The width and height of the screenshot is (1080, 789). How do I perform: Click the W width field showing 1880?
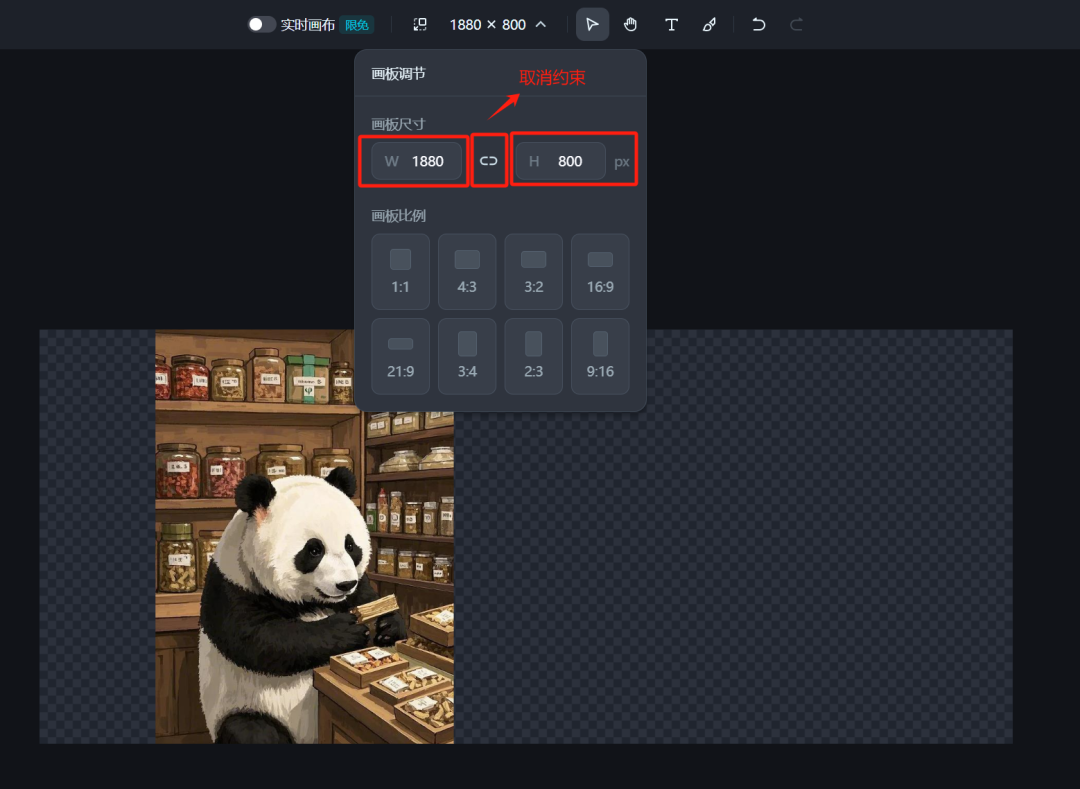414,160
